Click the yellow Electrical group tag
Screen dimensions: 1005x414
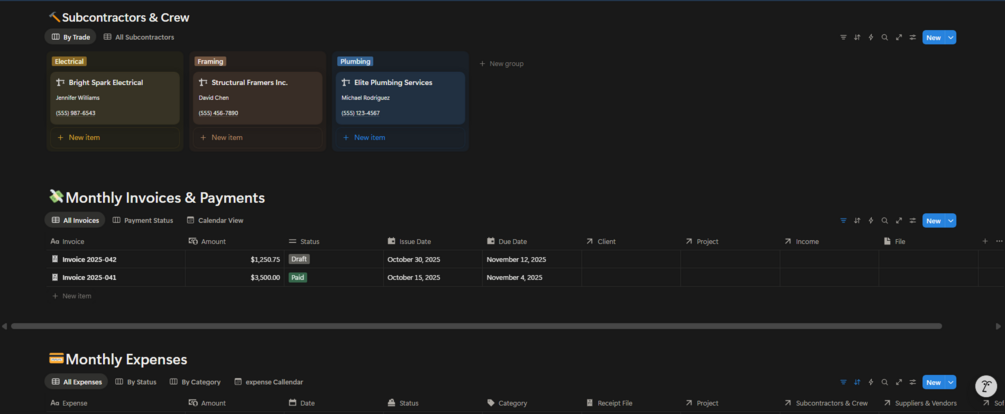[69, 62]
